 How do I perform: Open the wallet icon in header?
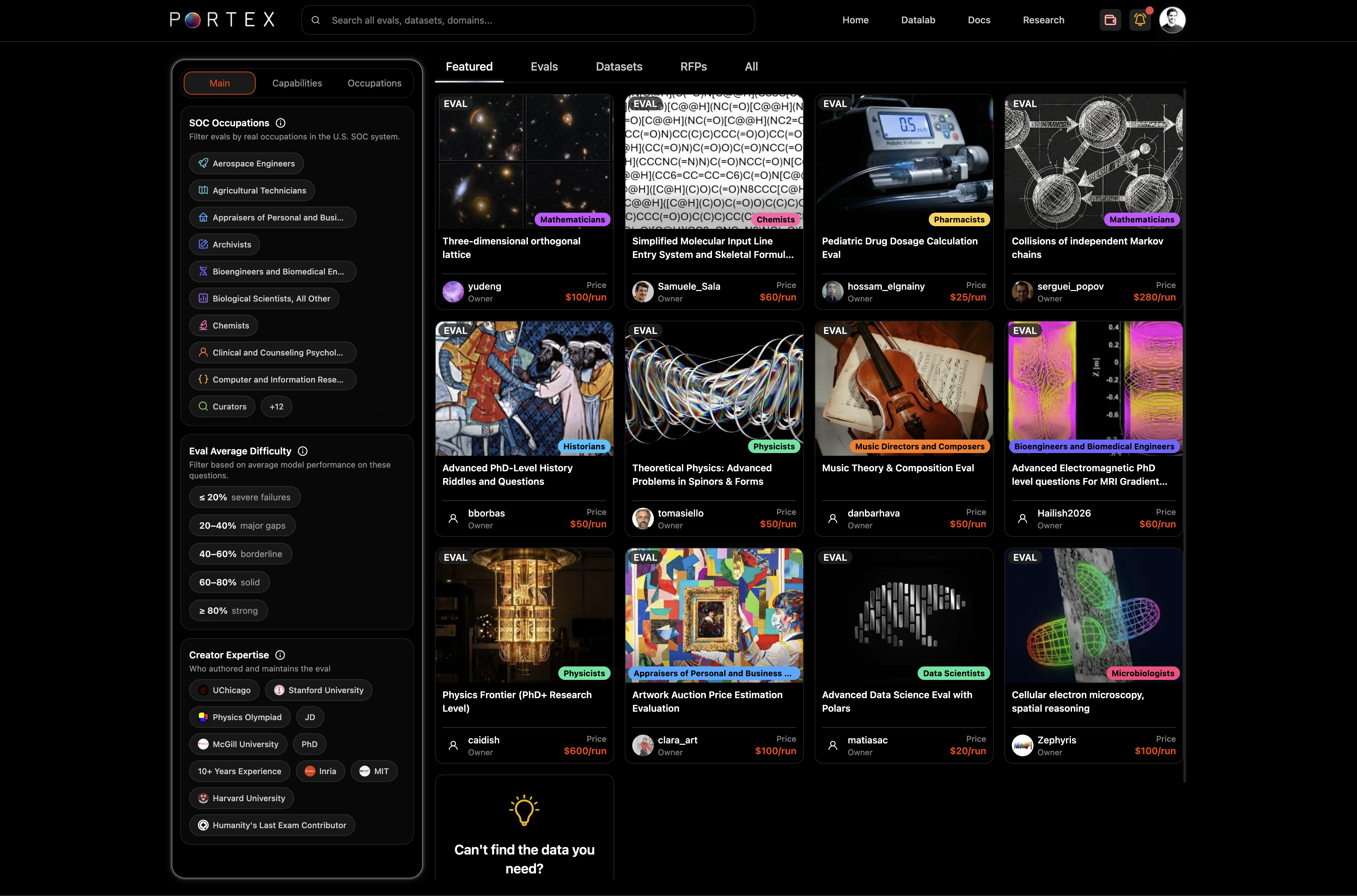point(1110,20)
